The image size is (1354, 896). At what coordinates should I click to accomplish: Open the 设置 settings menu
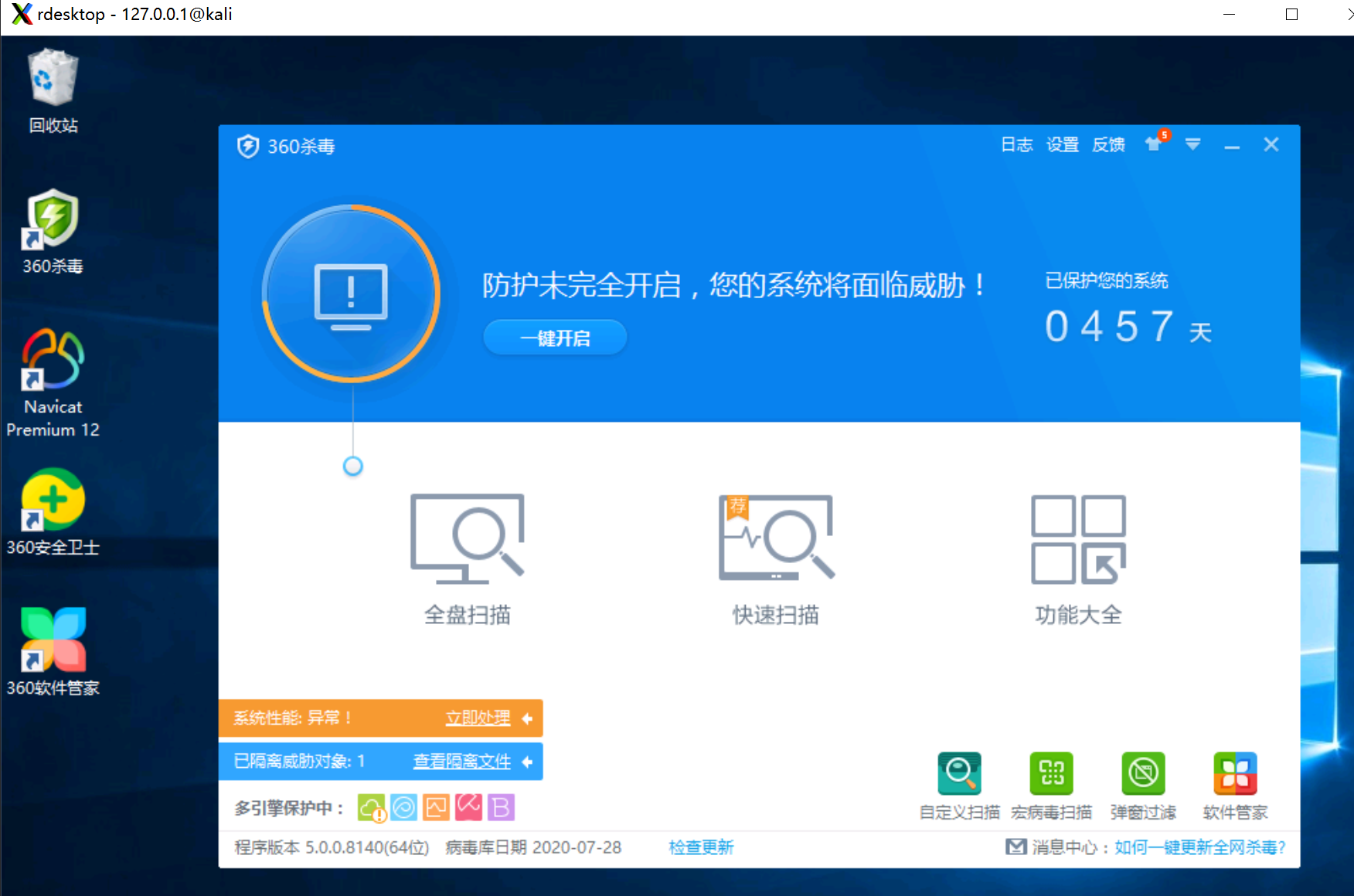click(x=1062, y=144)
